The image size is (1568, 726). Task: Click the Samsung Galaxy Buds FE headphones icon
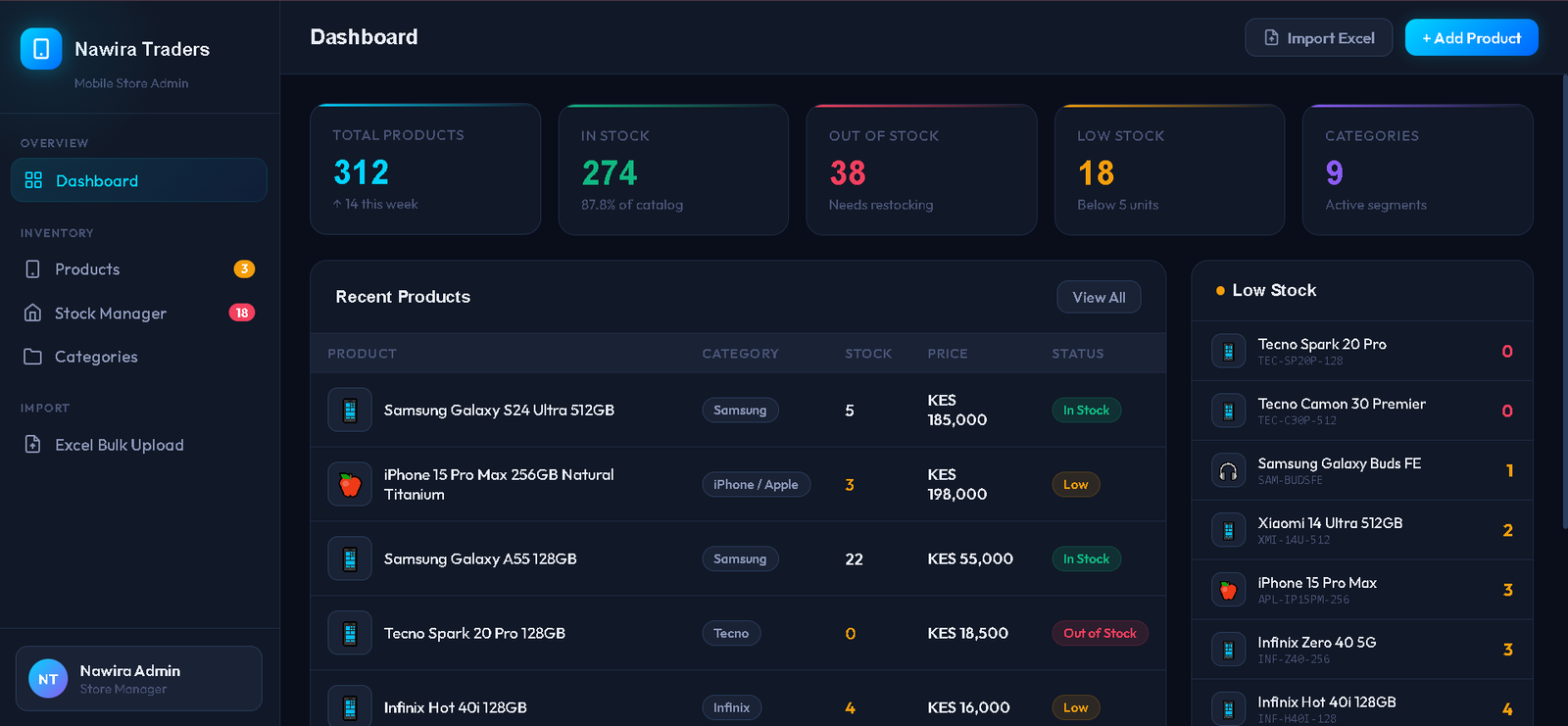1228,471
